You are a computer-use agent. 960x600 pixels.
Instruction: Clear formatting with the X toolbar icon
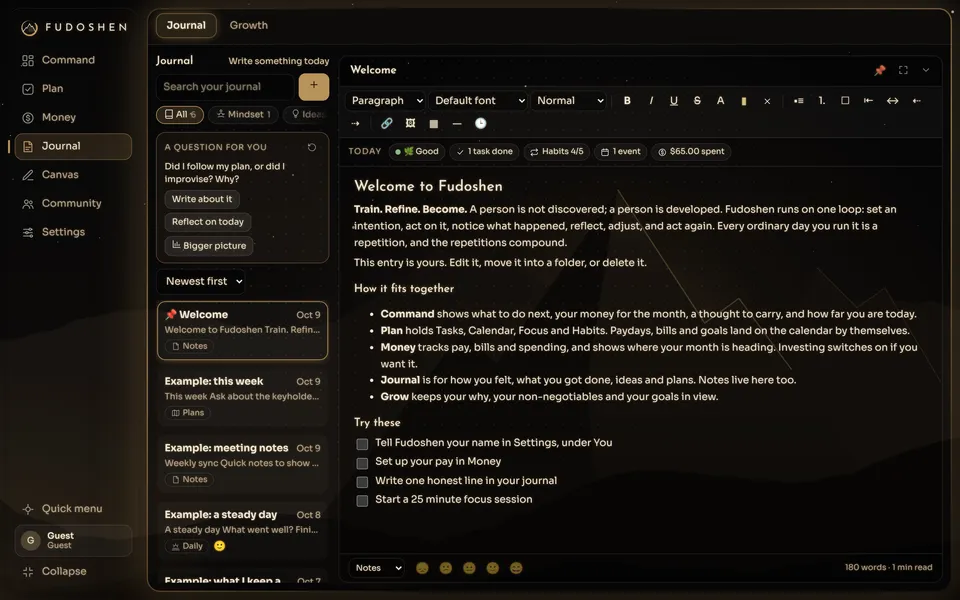pyautogui.click(x=767, y=101)
